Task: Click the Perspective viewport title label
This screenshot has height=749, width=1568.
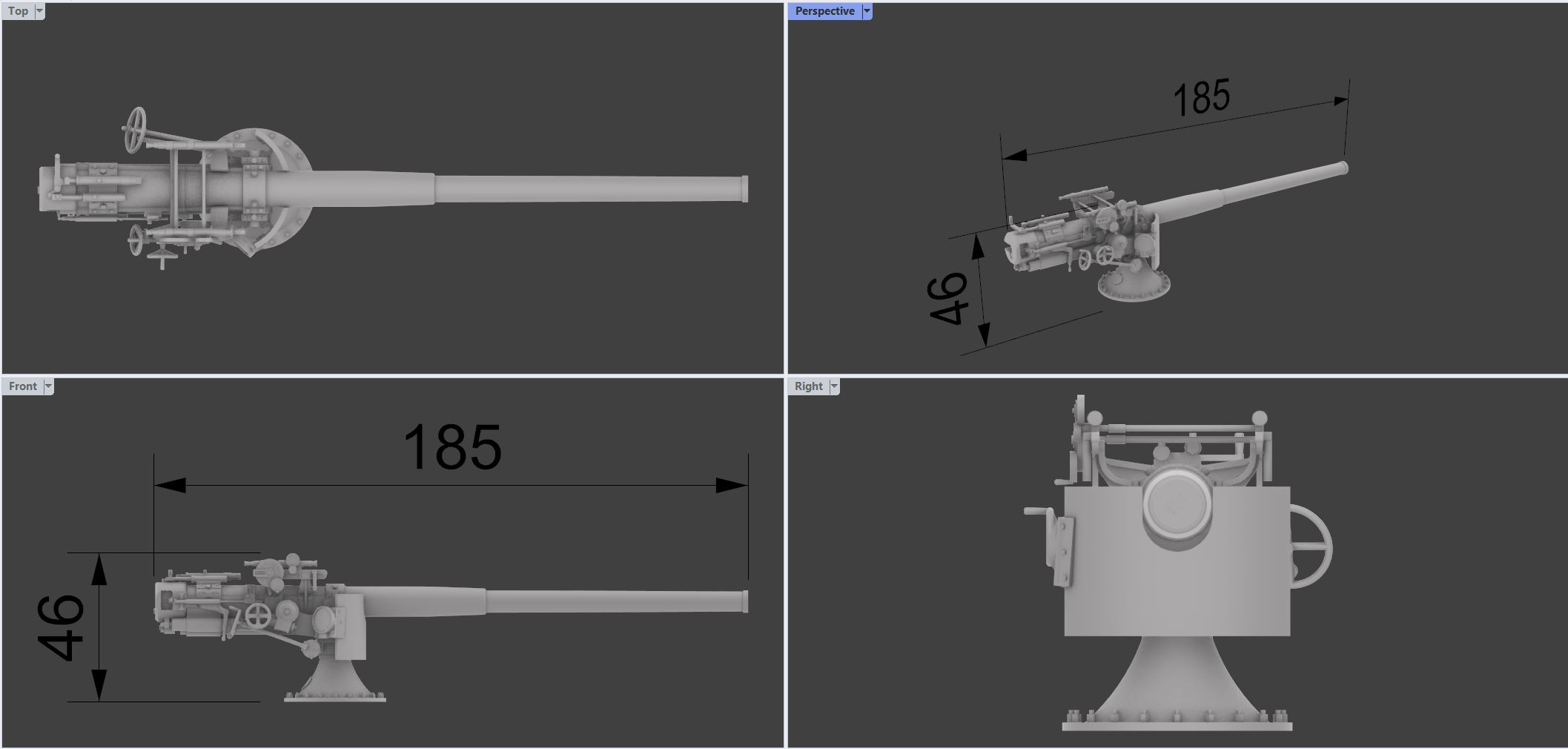Action: 824,11
